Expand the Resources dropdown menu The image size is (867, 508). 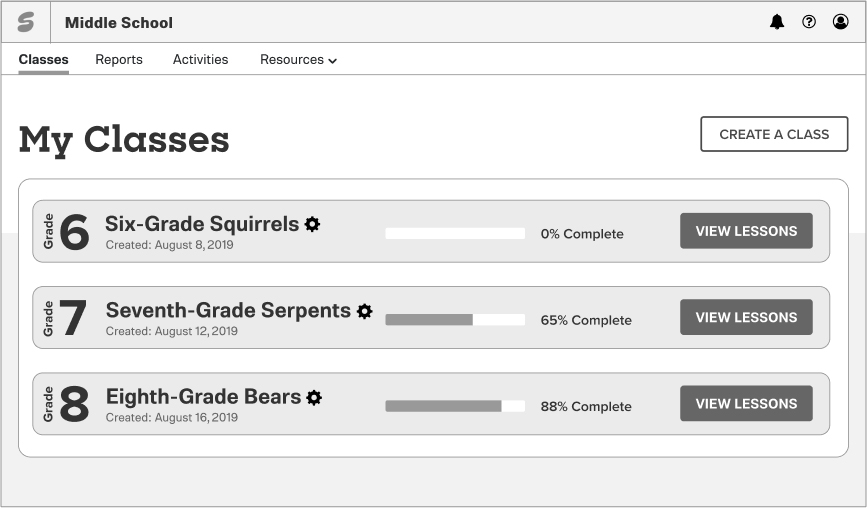pos(298,60)
